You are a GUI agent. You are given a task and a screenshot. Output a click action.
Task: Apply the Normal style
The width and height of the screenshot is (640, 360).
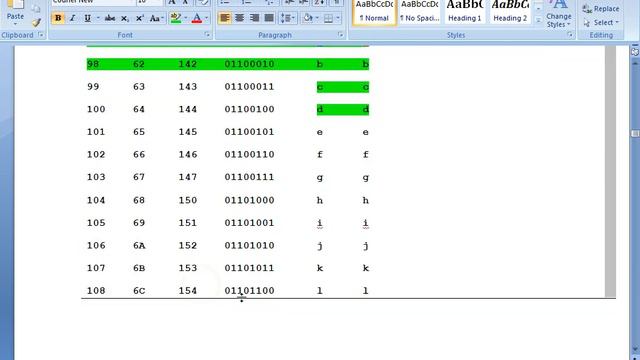tap(374, 12)
